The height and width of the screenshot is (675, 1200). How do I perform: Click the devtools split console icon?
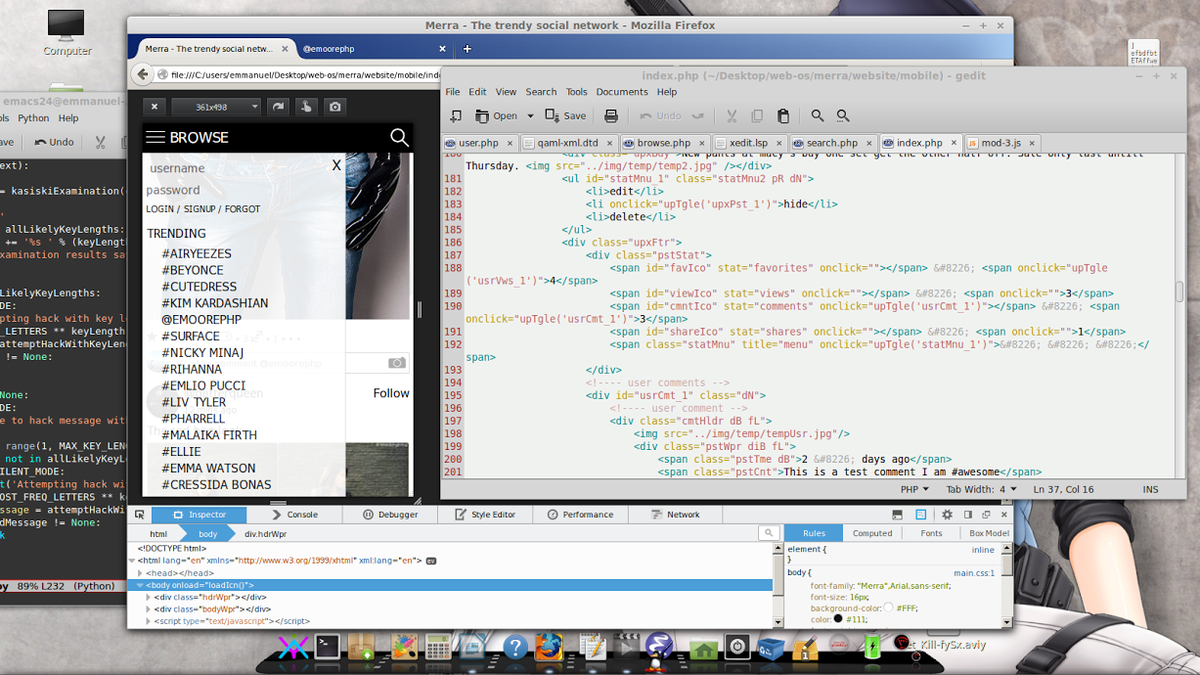[x=896, y=514]
